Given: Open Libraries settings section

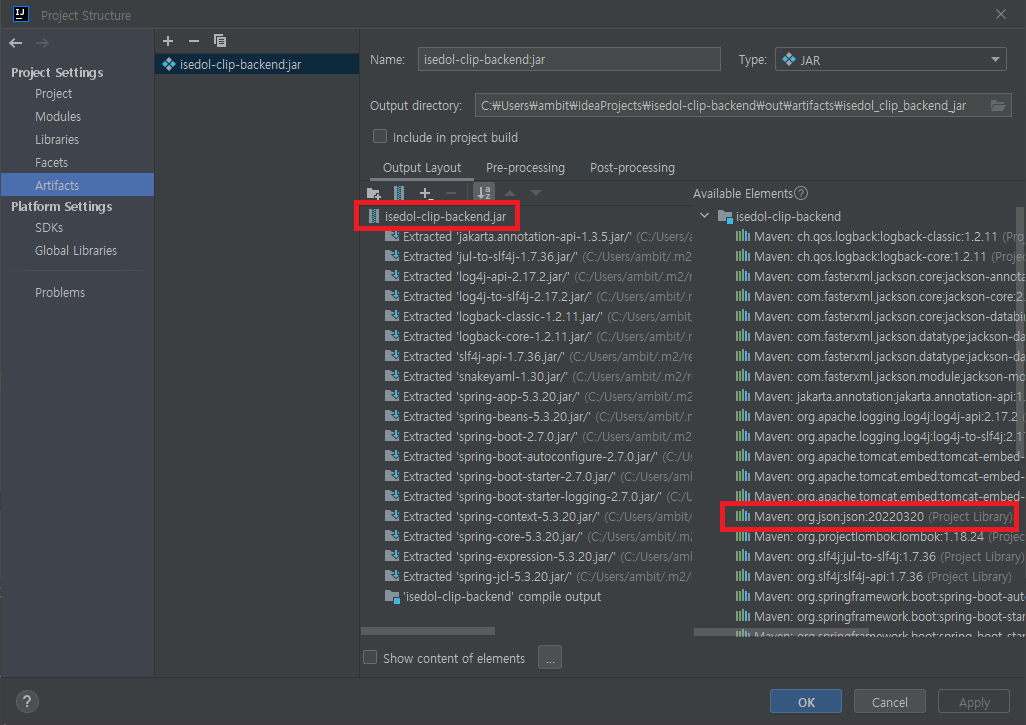Looking at the screenshot, I should click(x=57, y=139).
